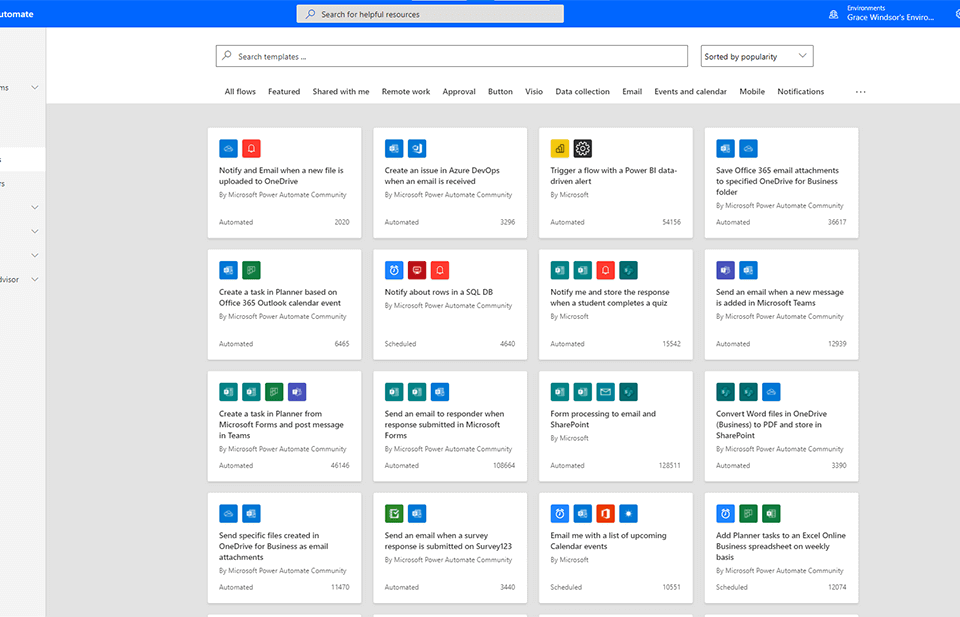Select the Approval category tab
Screen dimensions: 960x617
click(459, 92)
